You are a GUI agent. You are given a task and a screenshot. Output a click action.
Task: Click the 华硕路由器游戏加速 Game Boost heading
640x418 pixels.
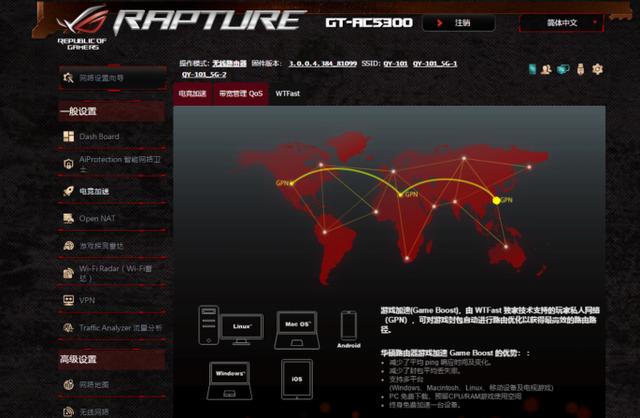tap(455, 353)
